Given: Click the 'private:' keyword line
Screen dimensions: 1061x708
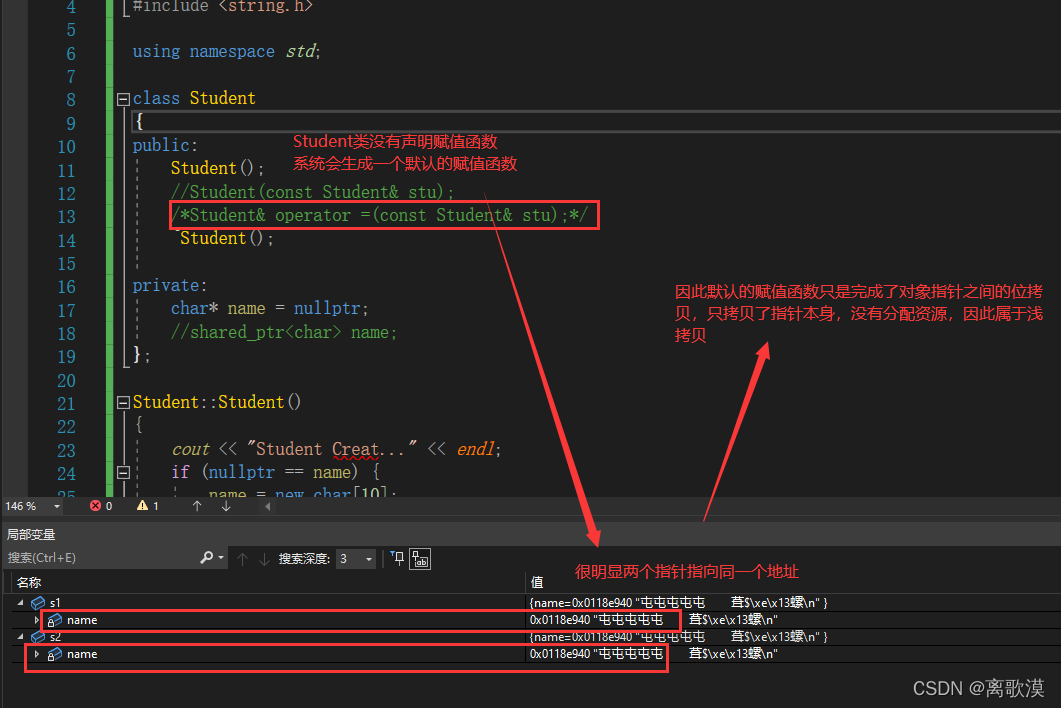Looking at the screenshot, I should (x=170, y=286).
